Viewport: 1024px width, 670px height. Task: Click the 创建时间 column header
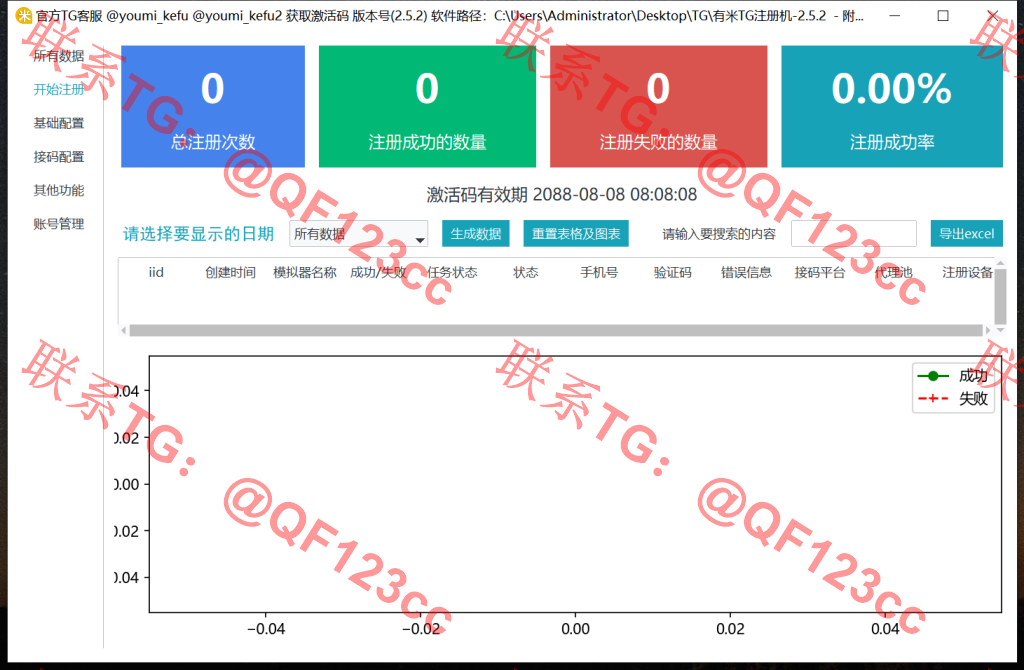[230, 272]
